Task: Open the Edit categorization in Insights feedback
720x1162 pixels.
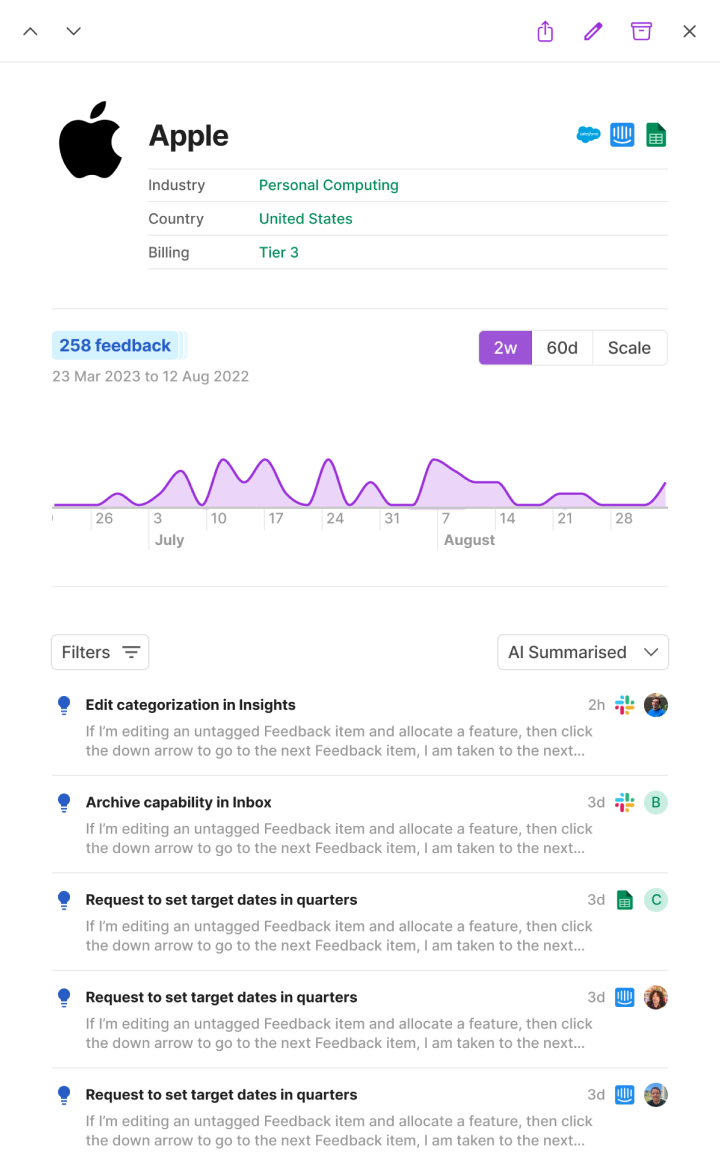Action: pos(190,705)
